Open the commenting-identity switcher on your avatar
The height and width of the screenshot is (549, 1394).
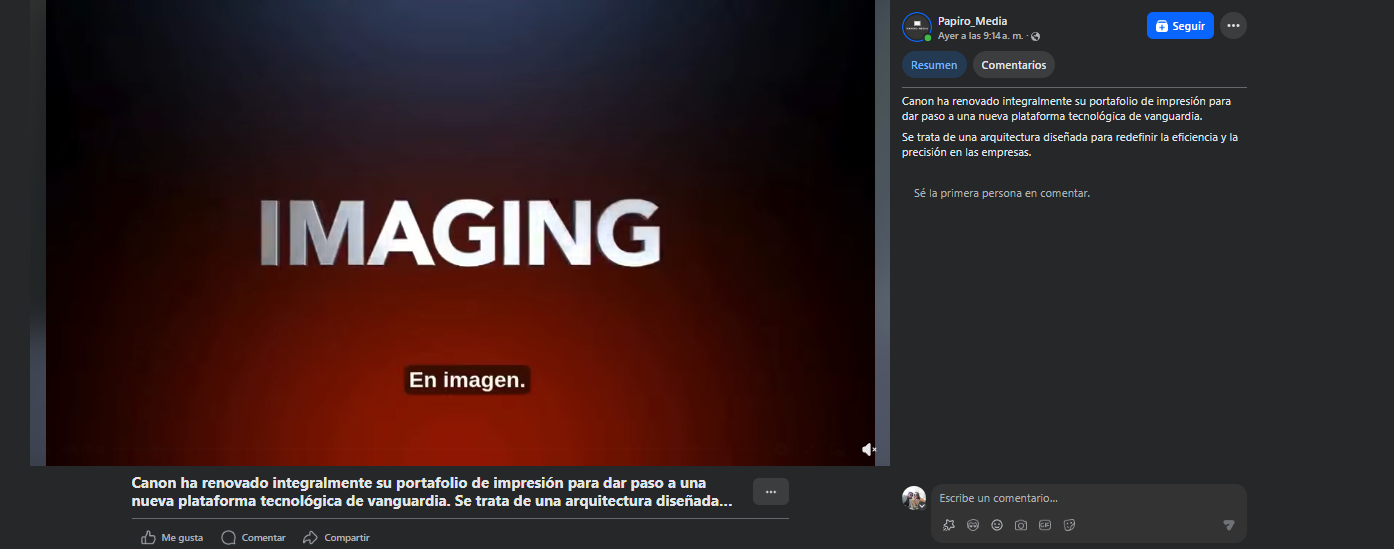pyautogui.click(x=914, y=498)
